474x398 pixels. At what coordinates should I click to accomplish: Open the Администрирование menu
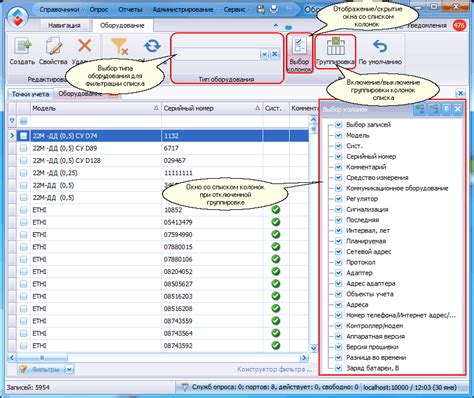pos(183,9)
